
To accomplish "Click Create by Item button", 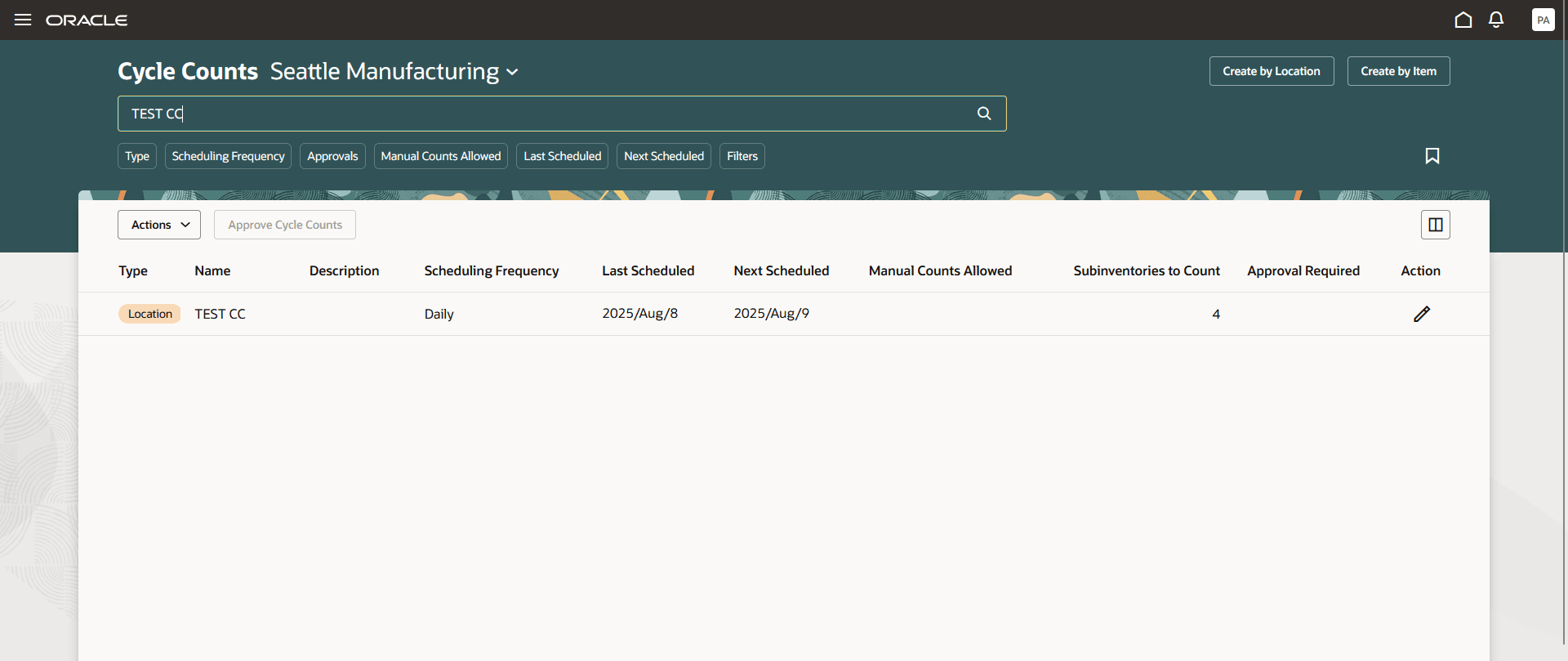I will [x=1399, y=71].
